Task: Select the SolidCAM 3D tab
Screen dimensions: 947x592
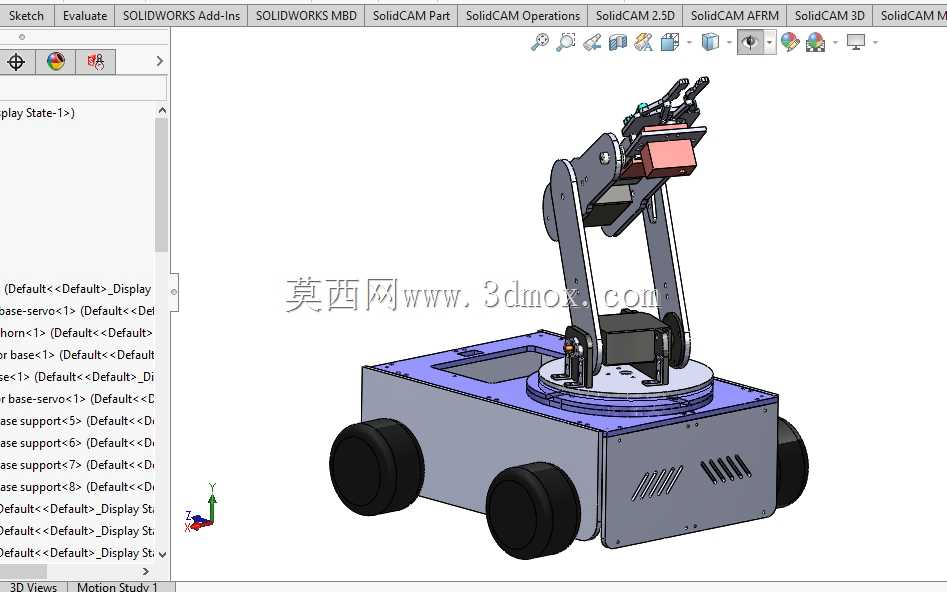Action: click(829, 16)
